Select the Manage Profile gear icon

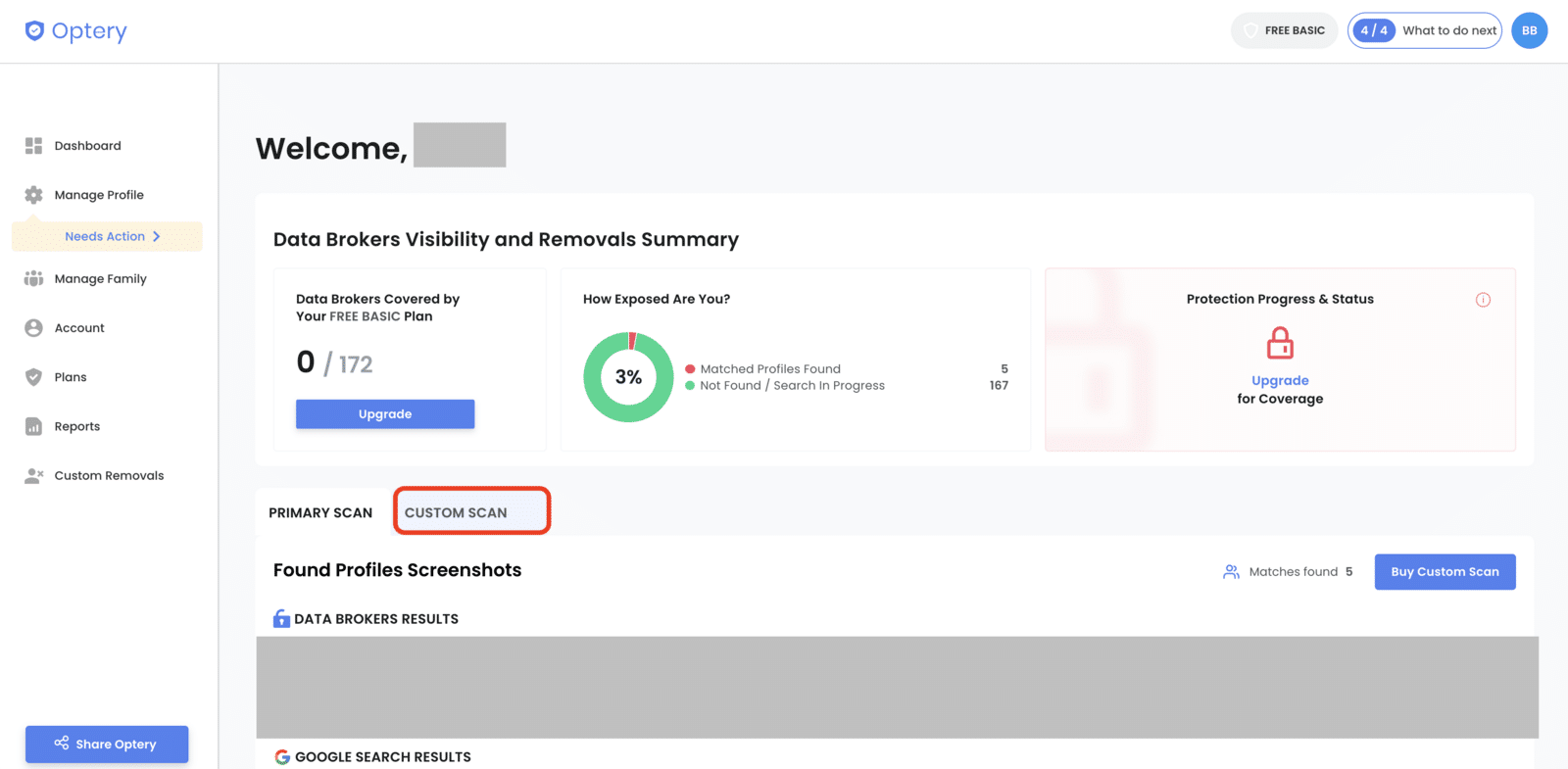coord(33,195)
